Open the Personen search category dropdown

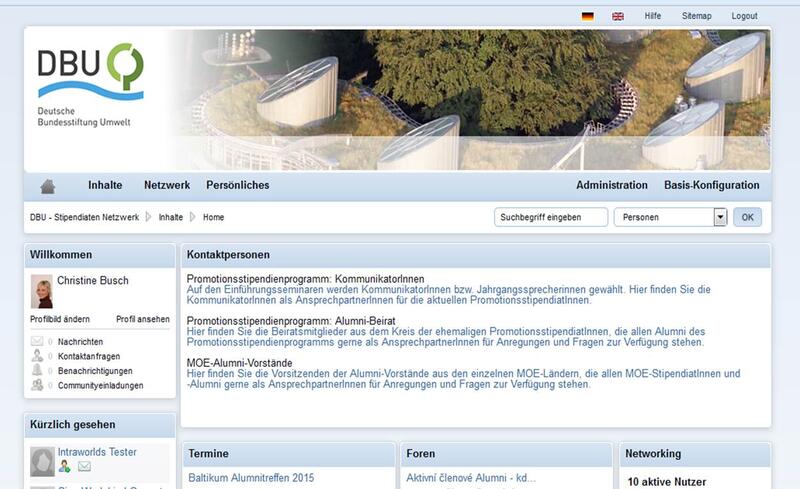coord(719,217)
